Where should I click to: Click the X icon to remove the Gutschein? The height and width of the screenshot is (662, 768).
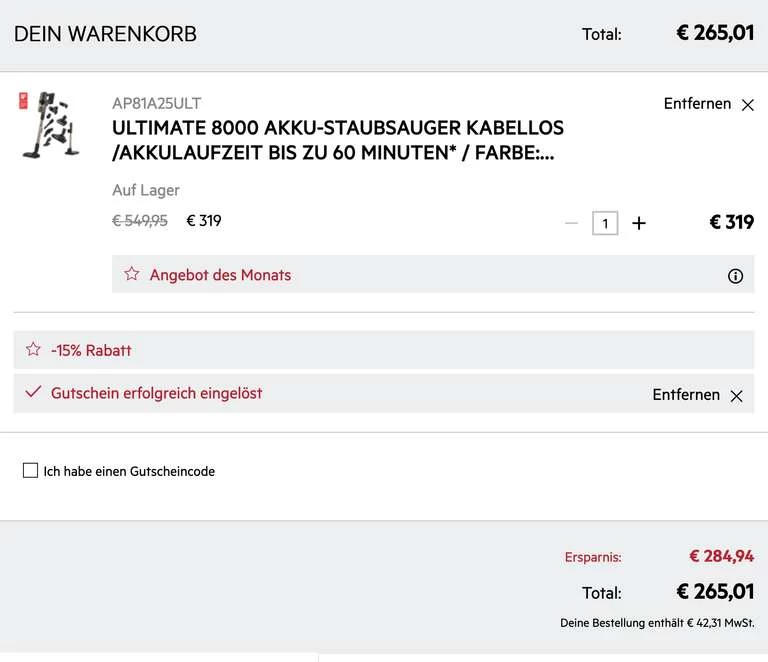(x=736, y=396)
